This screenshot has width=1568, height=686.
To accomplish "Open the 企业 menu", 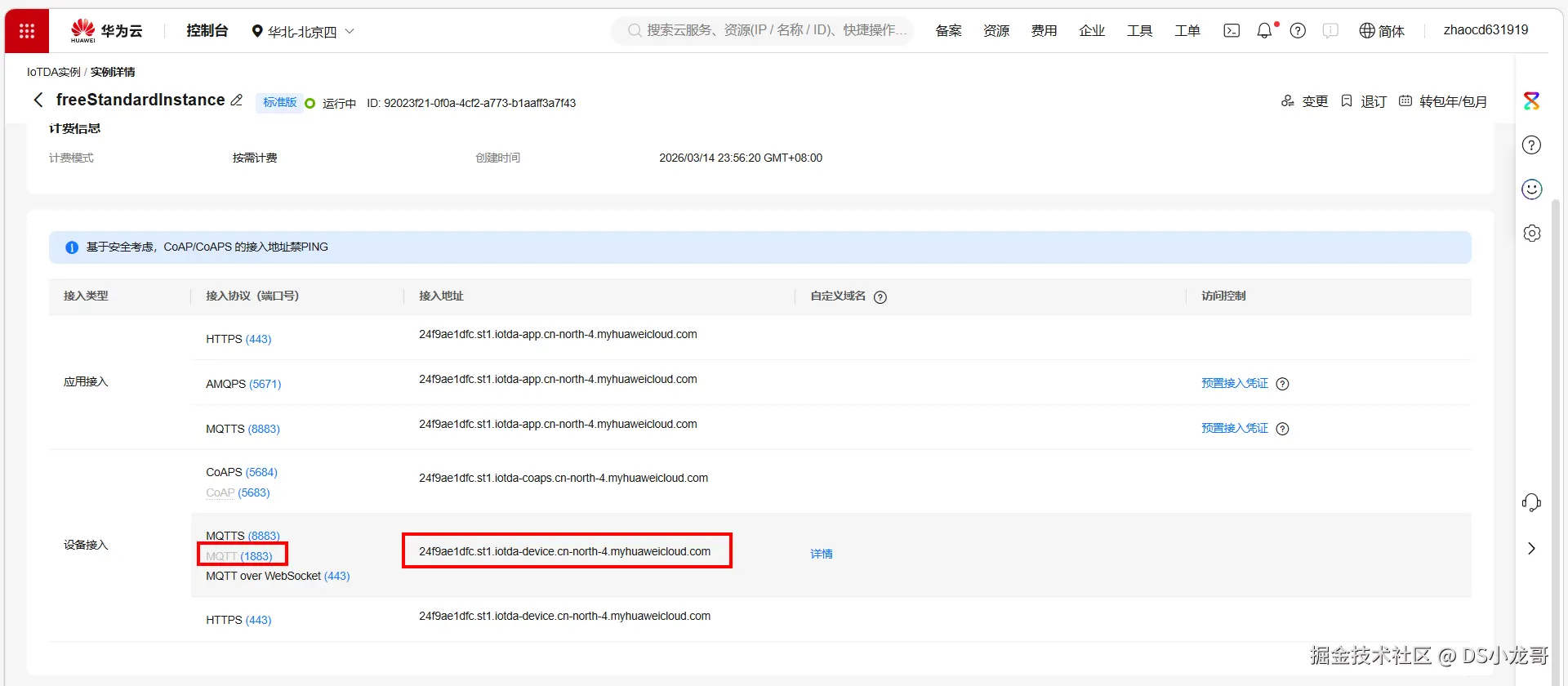I will [1092, 31].
